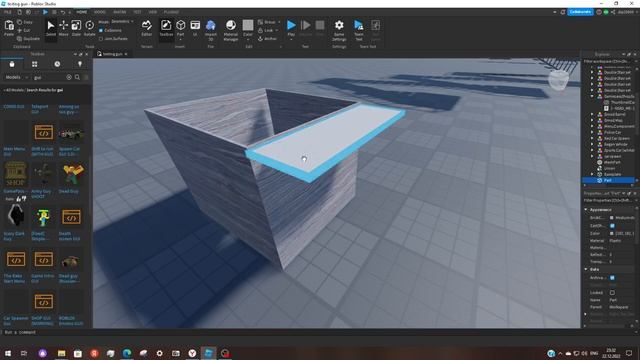
Task: Switch to the AVATAR ribbon tab
Action: [x=120, y=12]
